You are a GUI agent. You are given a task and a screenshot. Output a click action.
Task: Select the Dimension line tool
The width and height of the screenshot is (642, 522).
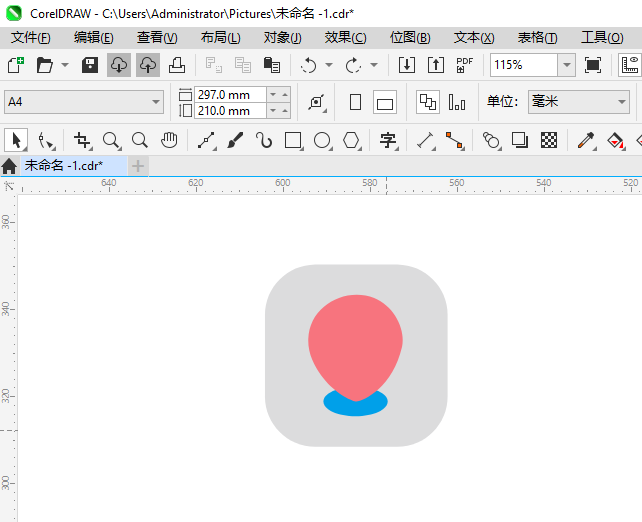[426, 140]
